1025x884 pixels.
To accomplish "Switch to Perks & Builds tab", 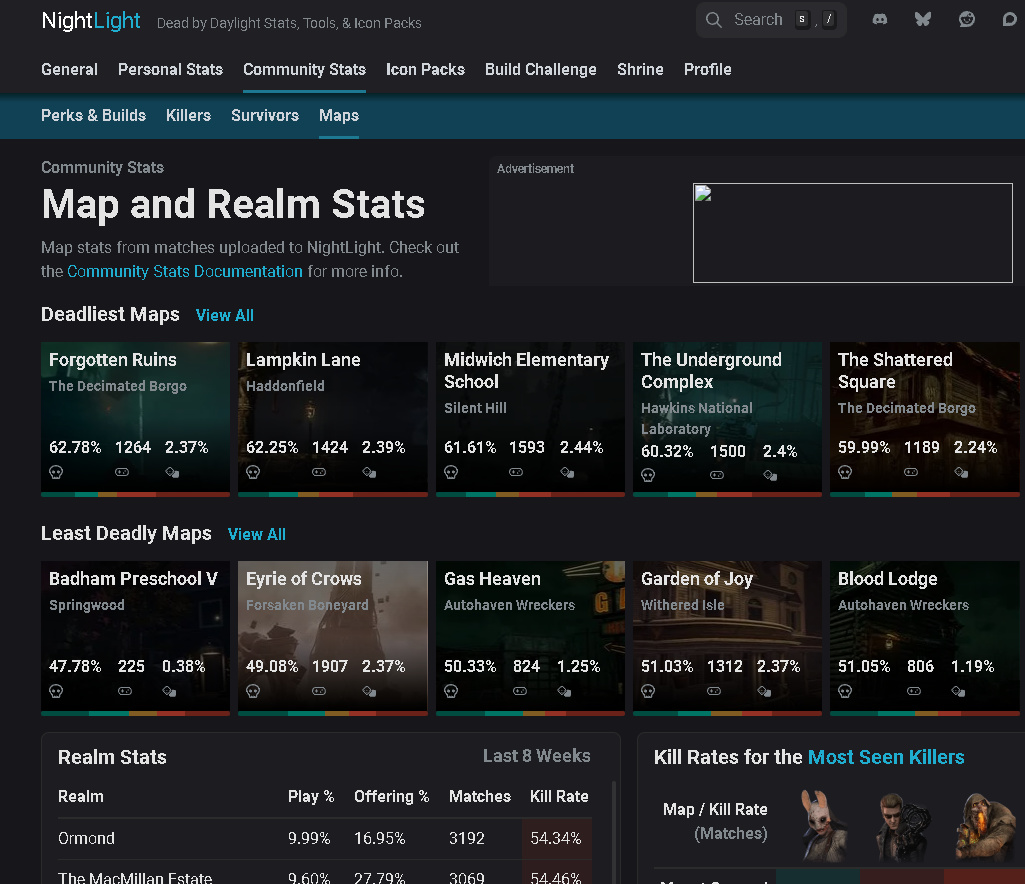I will pyautogui.click(x=93, y=115).
